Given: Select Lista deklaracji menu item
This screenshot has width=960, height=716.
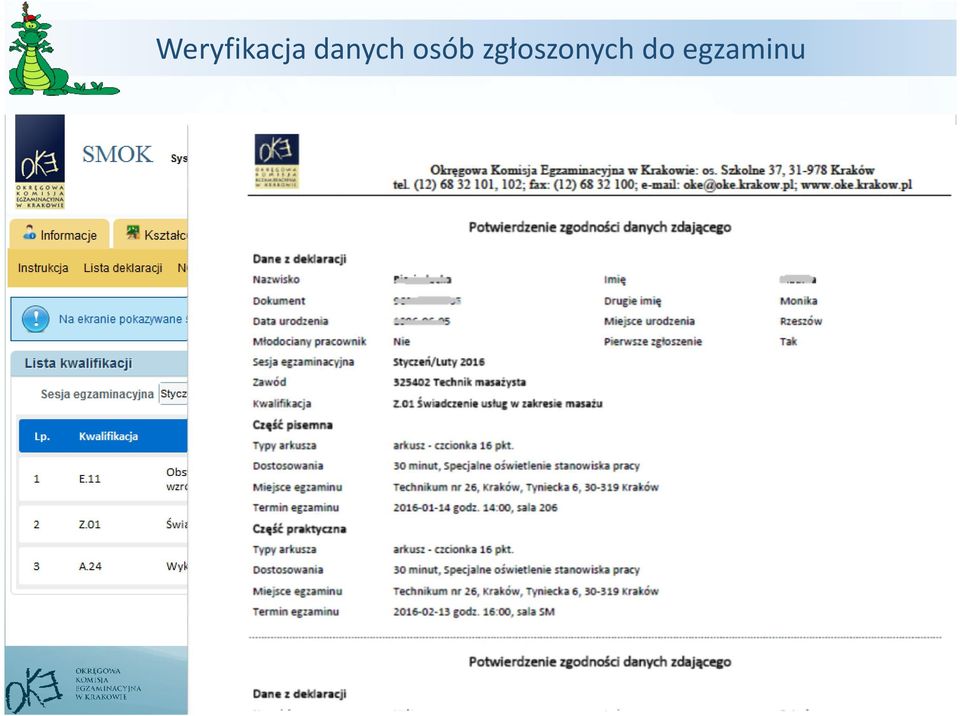Looking at the screenshot, I should (123, 268).
